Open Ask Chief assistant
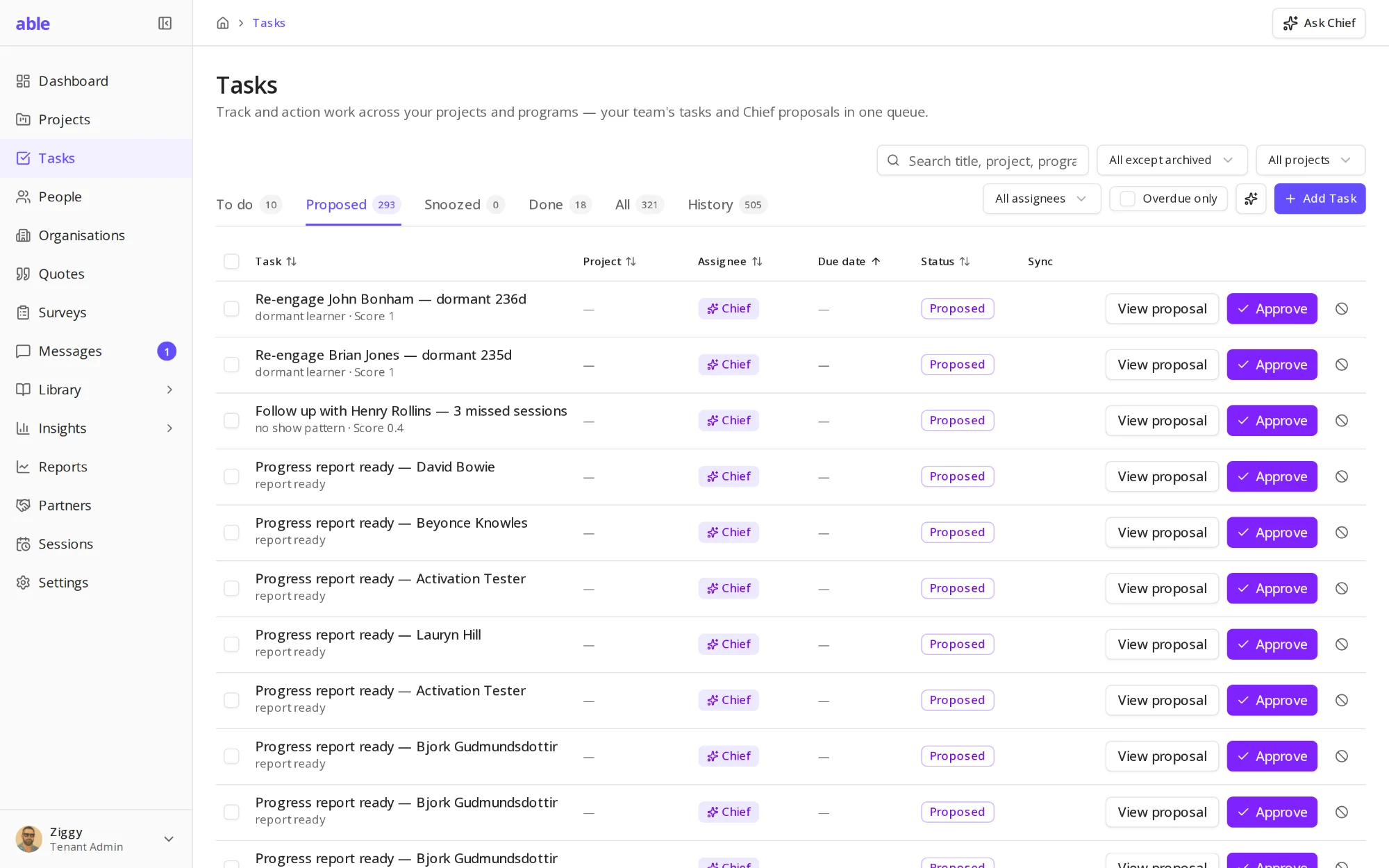 pos(1318,23)
